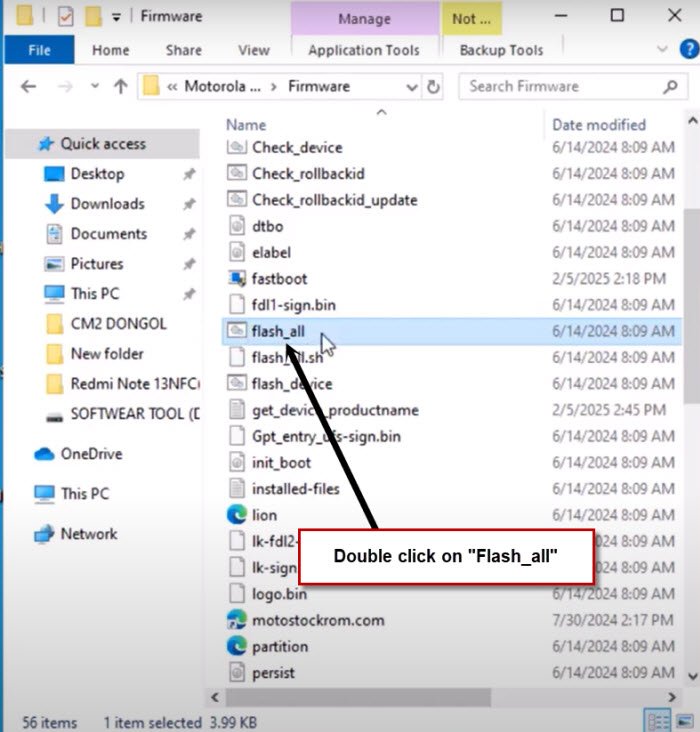The height and width of the screenshot is (732, 700).
Task: Go up one folder level
Action: pos(121,86)
